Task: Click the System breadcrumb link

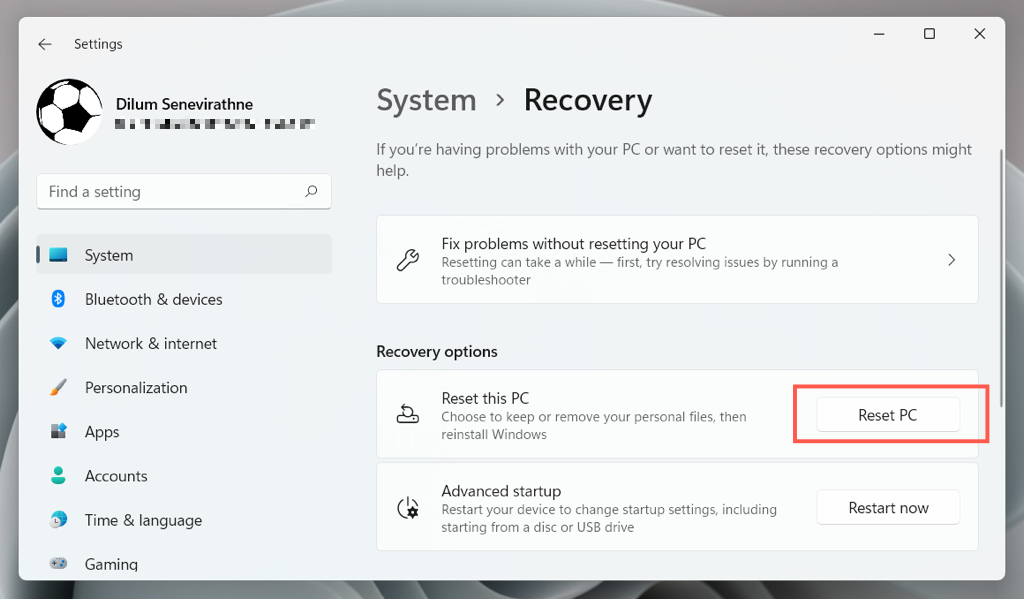Action: (x=426, y=100)
